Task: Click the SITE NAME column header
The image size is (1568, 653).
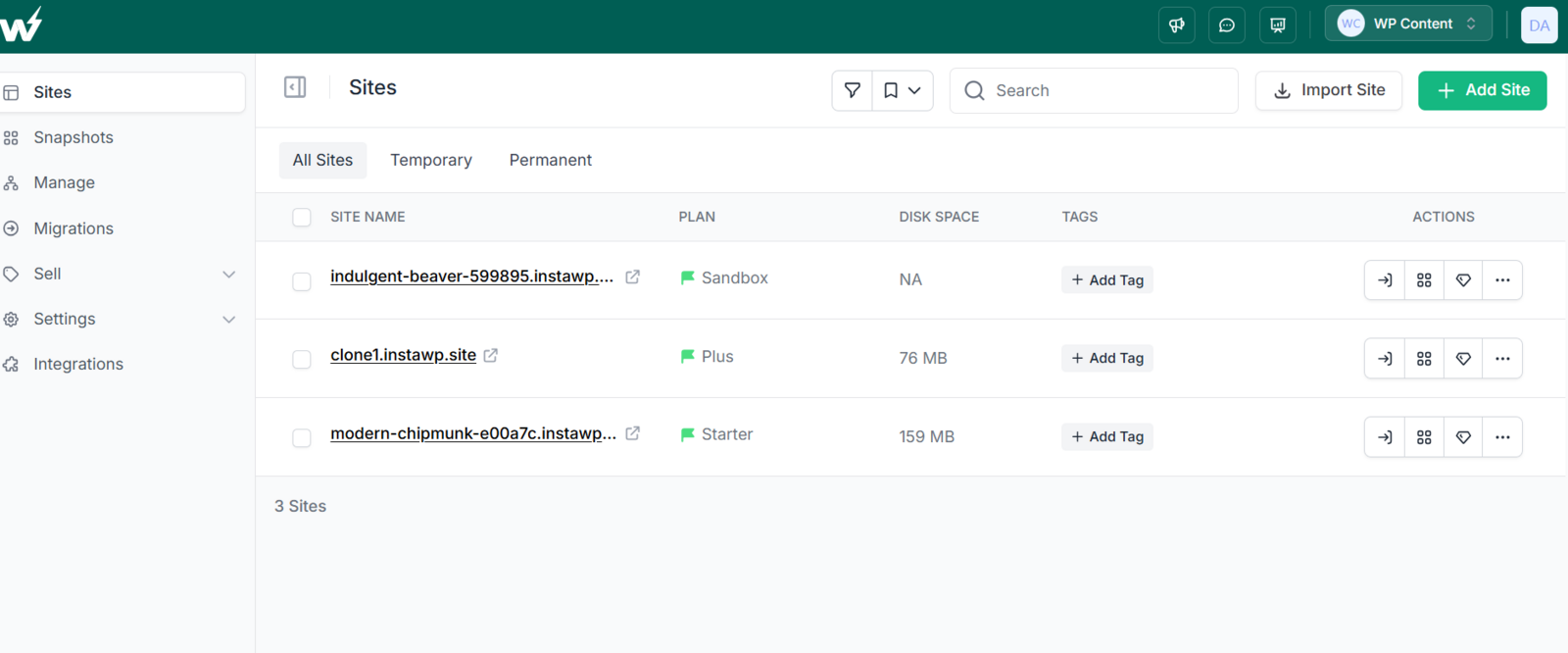Action: point(367,217)
